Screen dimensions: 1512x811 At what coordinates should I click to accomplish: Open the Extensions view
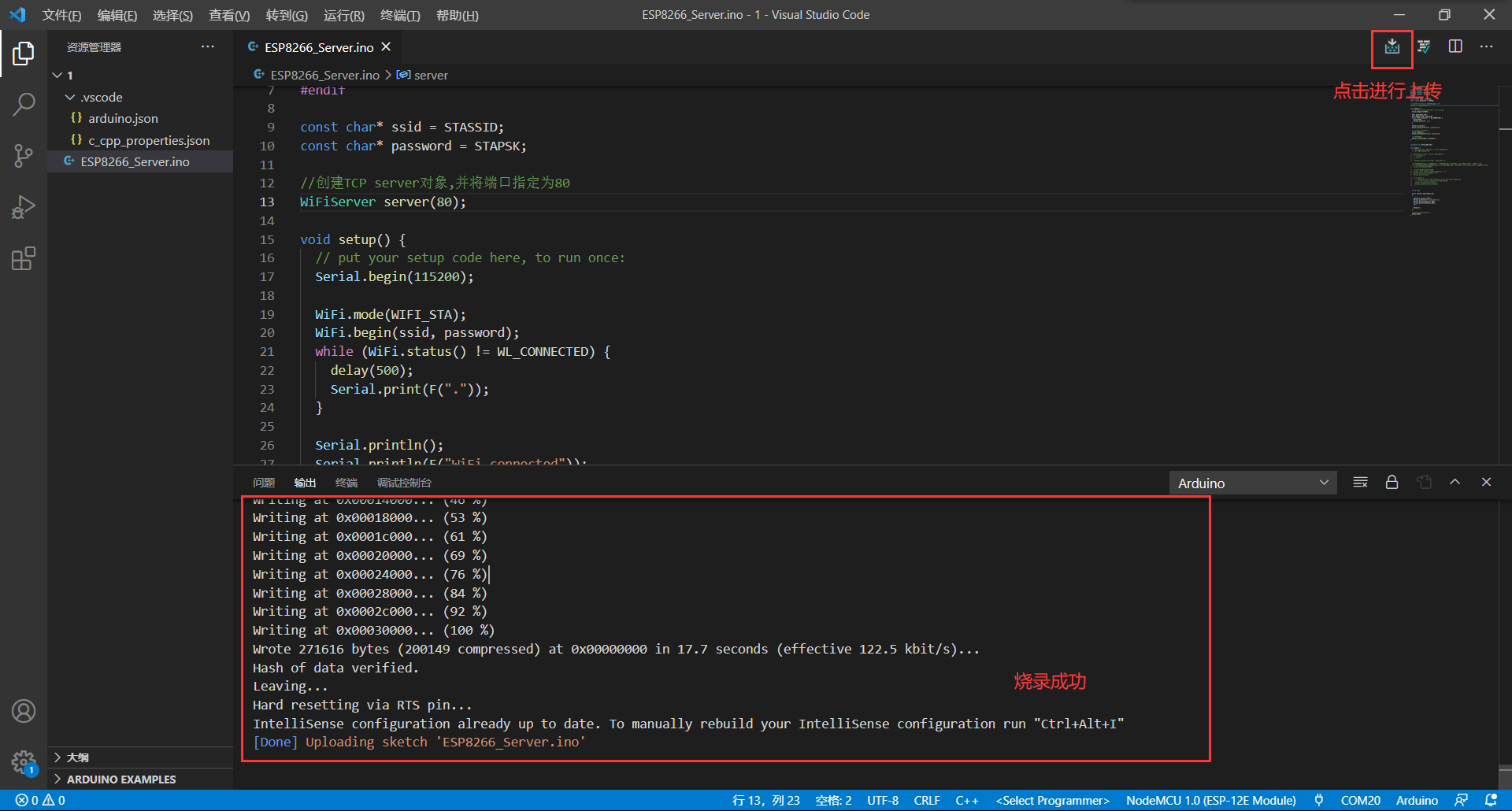point(24,258)
